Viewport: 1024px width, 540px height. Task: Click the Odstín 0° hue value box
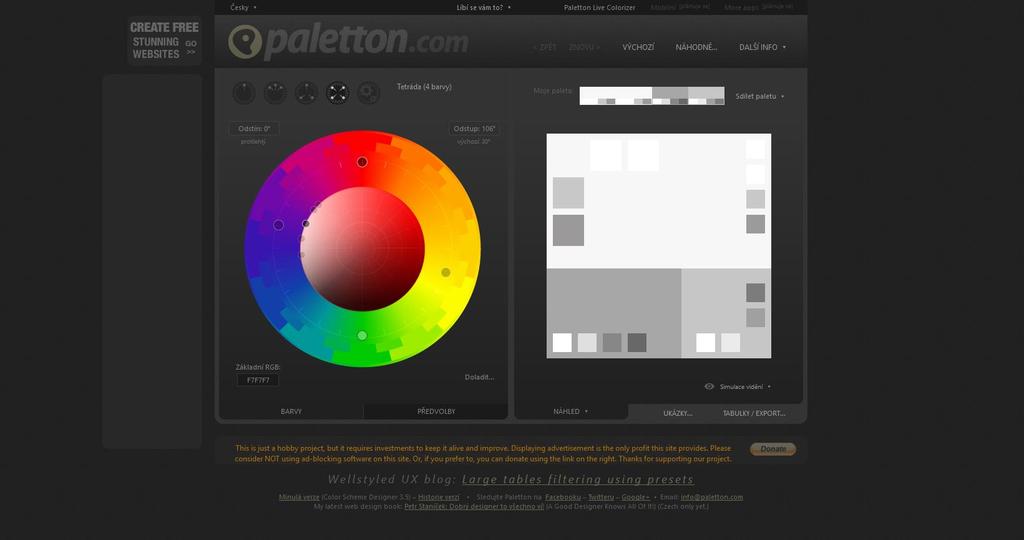point(254,129)
